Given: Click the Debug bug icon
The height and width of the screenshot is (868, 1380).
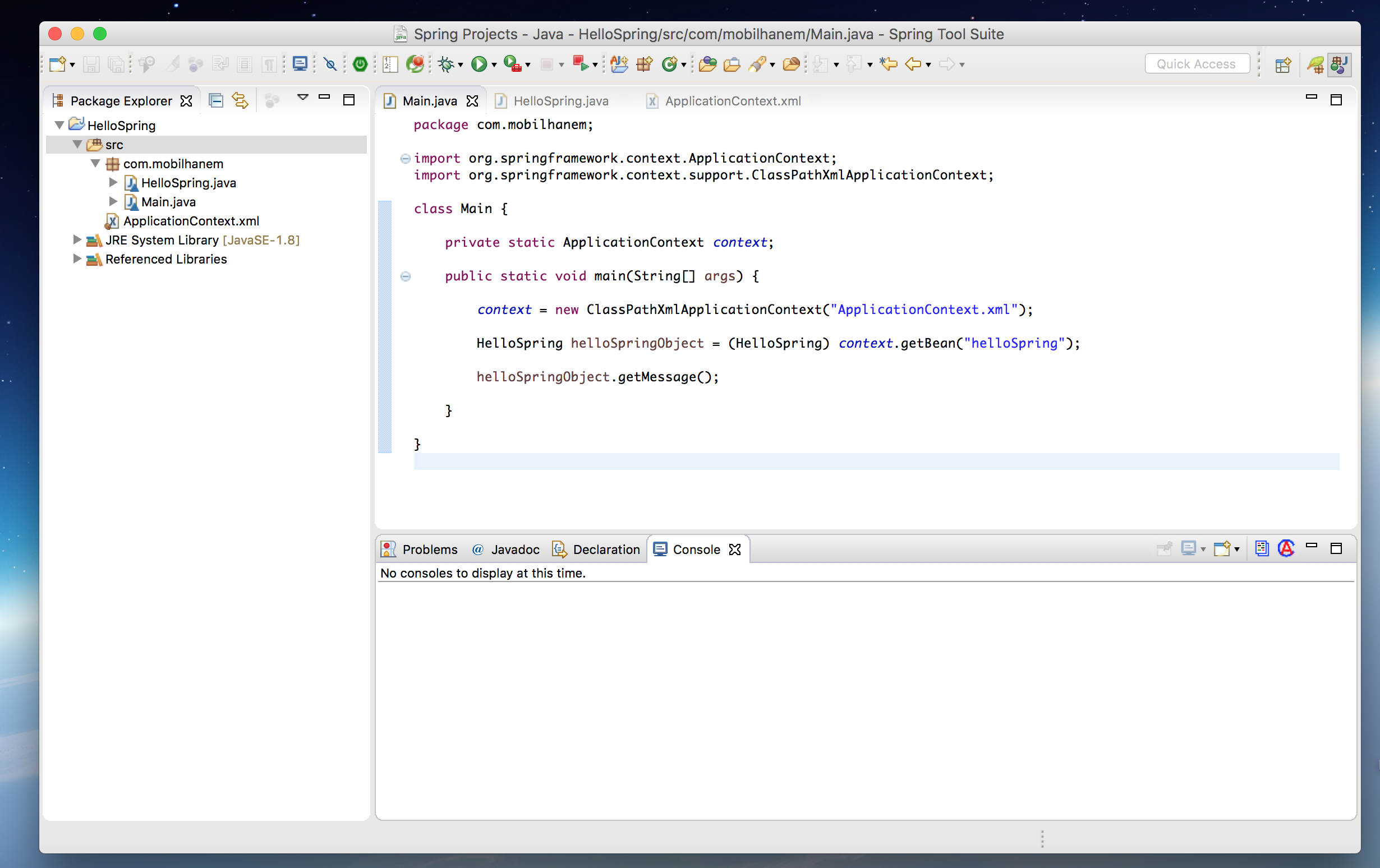Looking at the screenshot, I should tap(446, 64).
